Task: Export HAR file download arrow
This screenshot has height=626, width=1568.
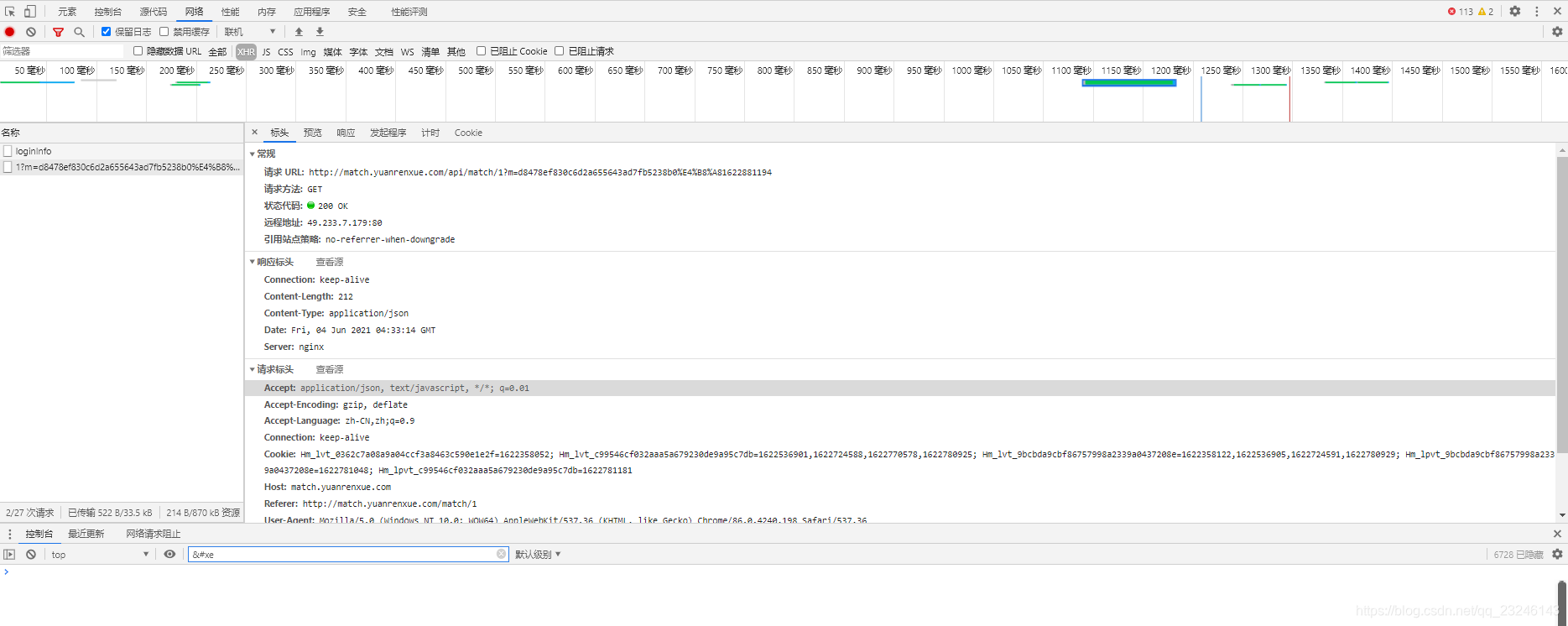Action: 320,32
